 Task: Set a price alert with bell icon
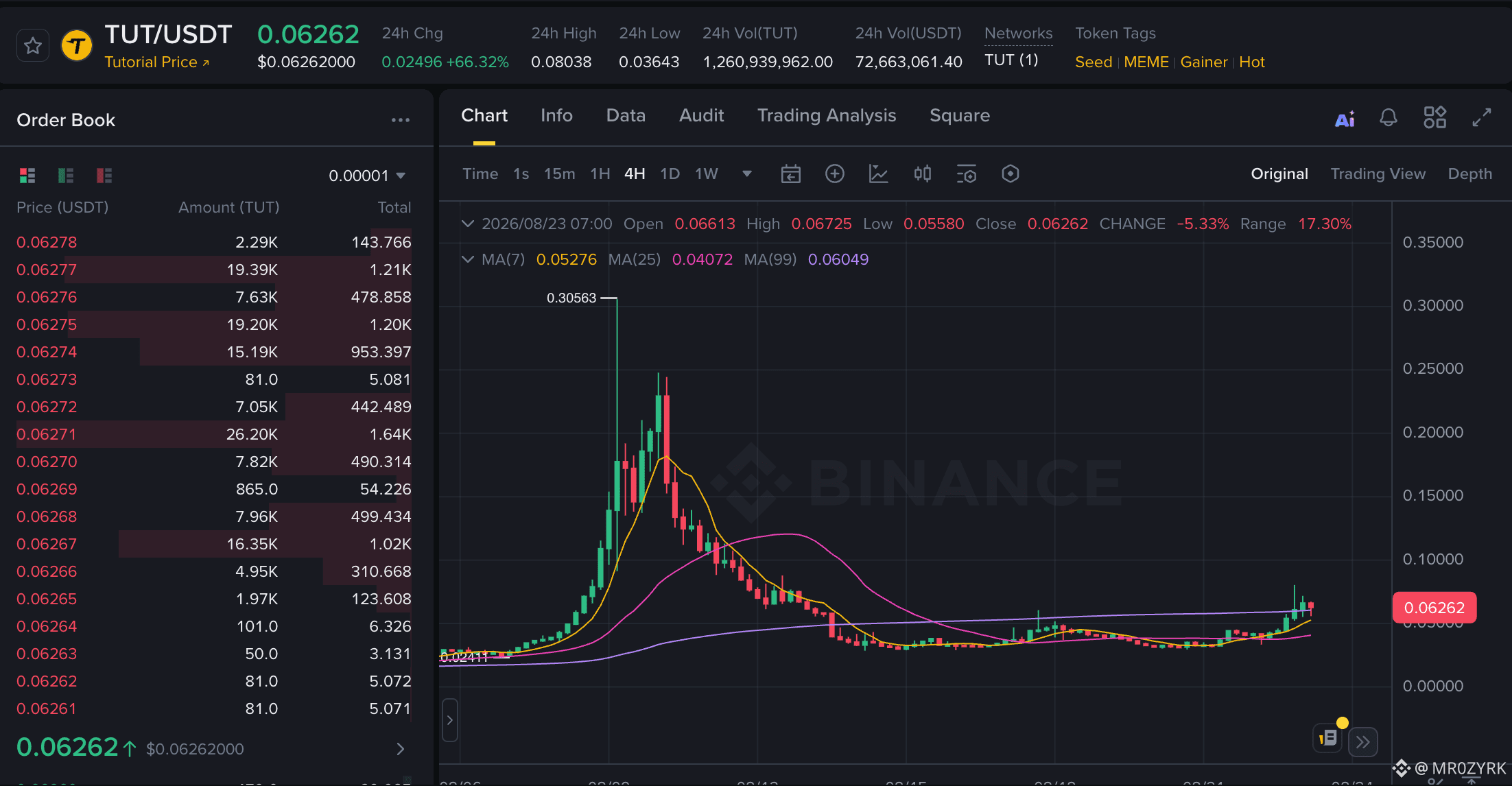1389,118
